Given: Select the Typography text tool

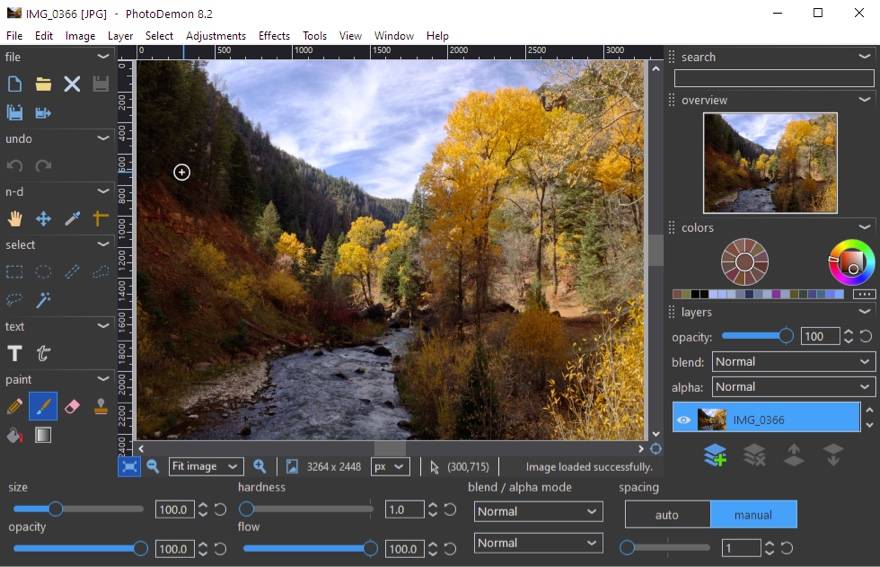Looking at the screenshot, I should click(43, 353).
